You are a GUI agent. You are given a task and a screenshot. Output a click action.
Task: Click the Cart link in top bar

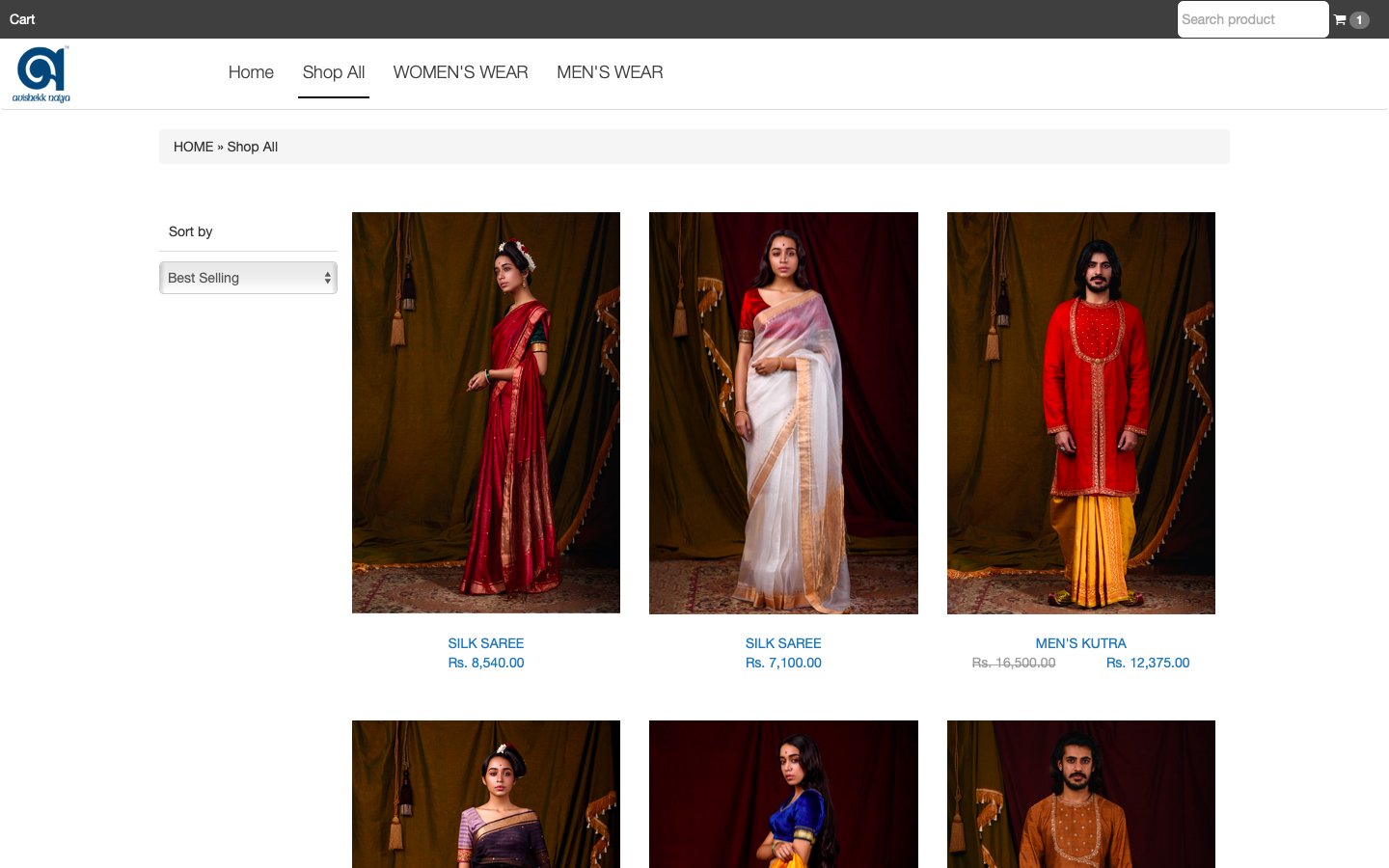22,19
